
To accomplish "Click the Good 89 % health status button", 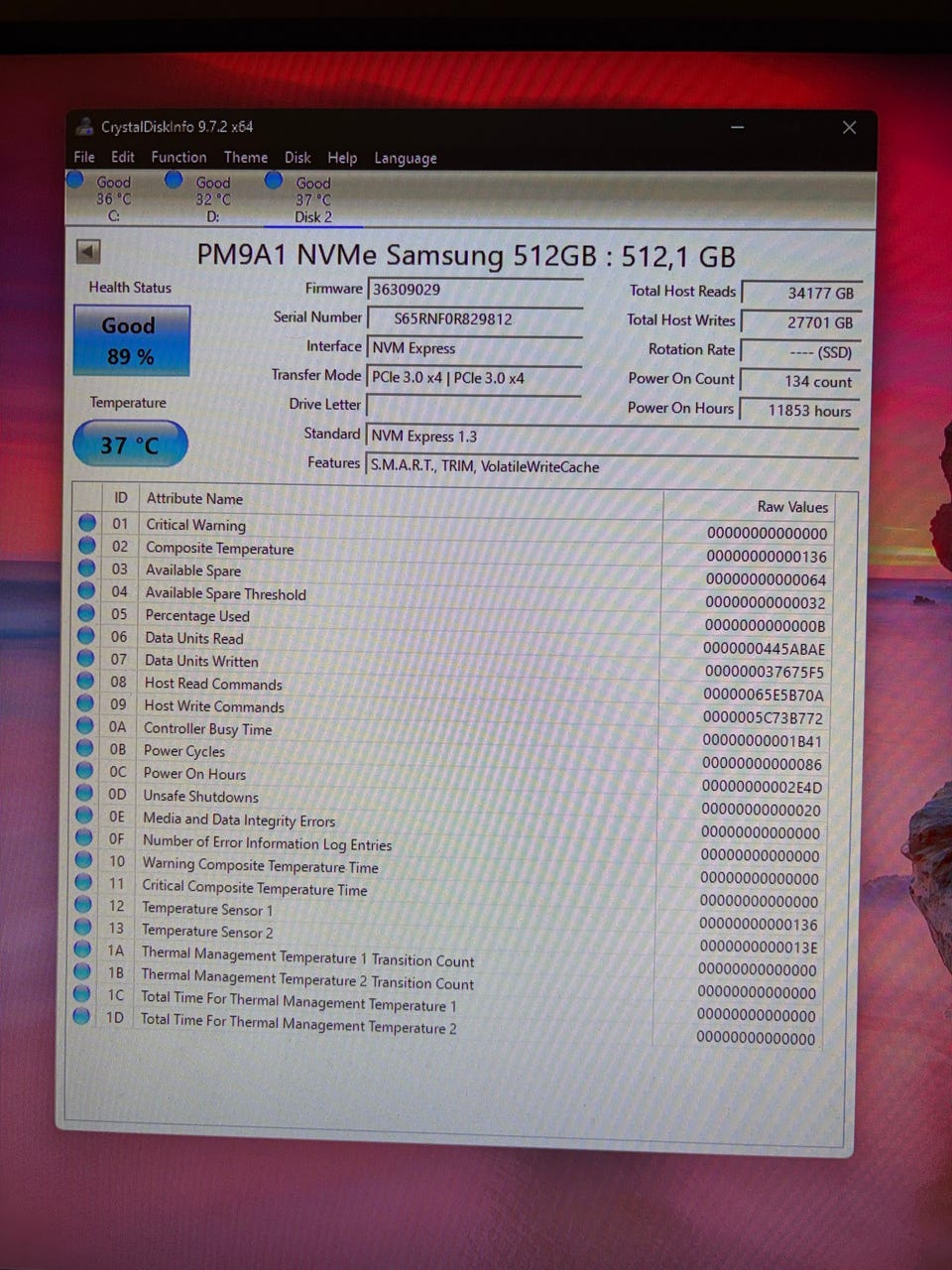I will coord(131,340).
